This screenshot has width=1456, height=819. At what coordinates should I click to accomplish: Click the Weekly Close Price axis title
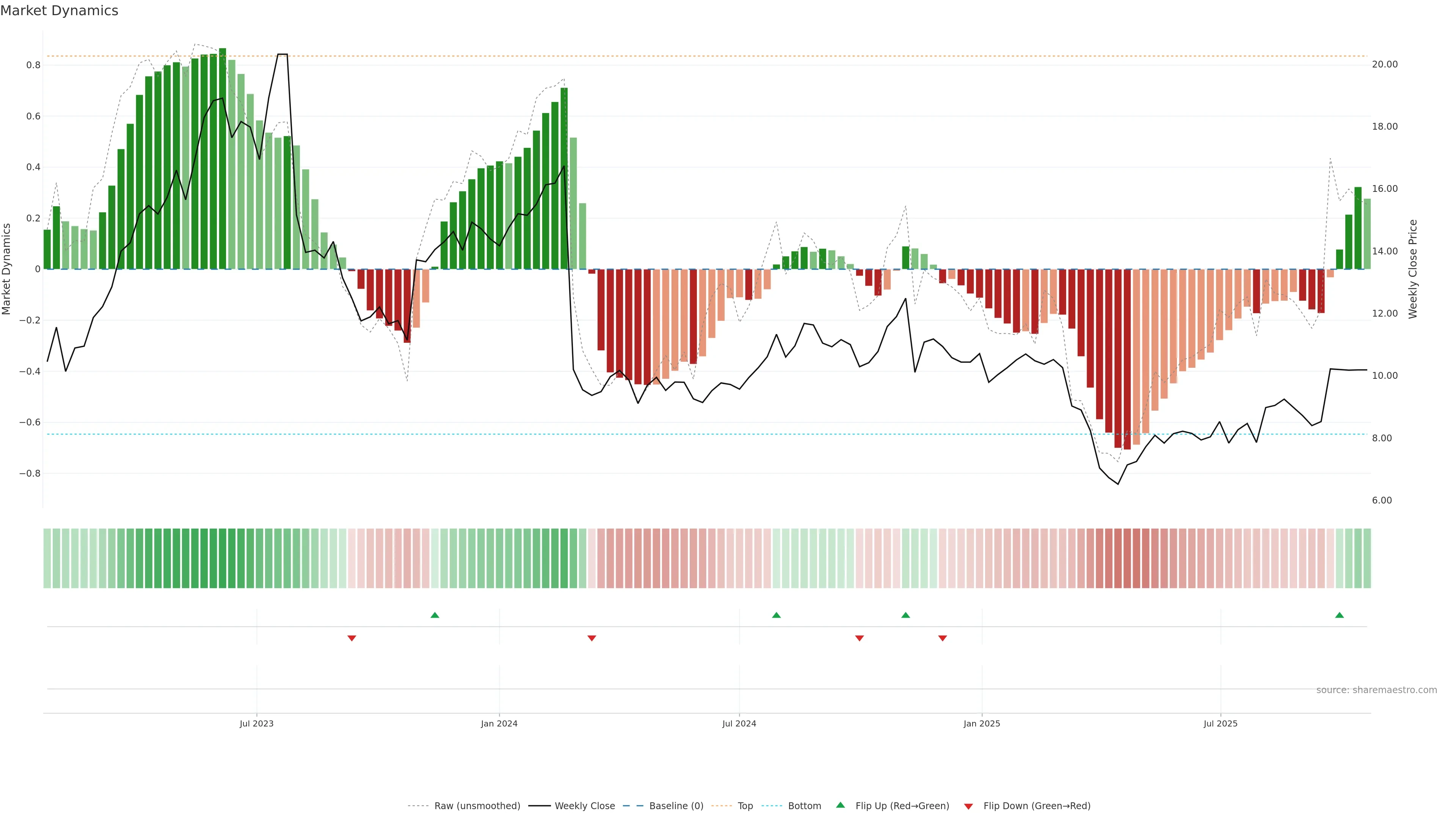[x=1412, y=269]
